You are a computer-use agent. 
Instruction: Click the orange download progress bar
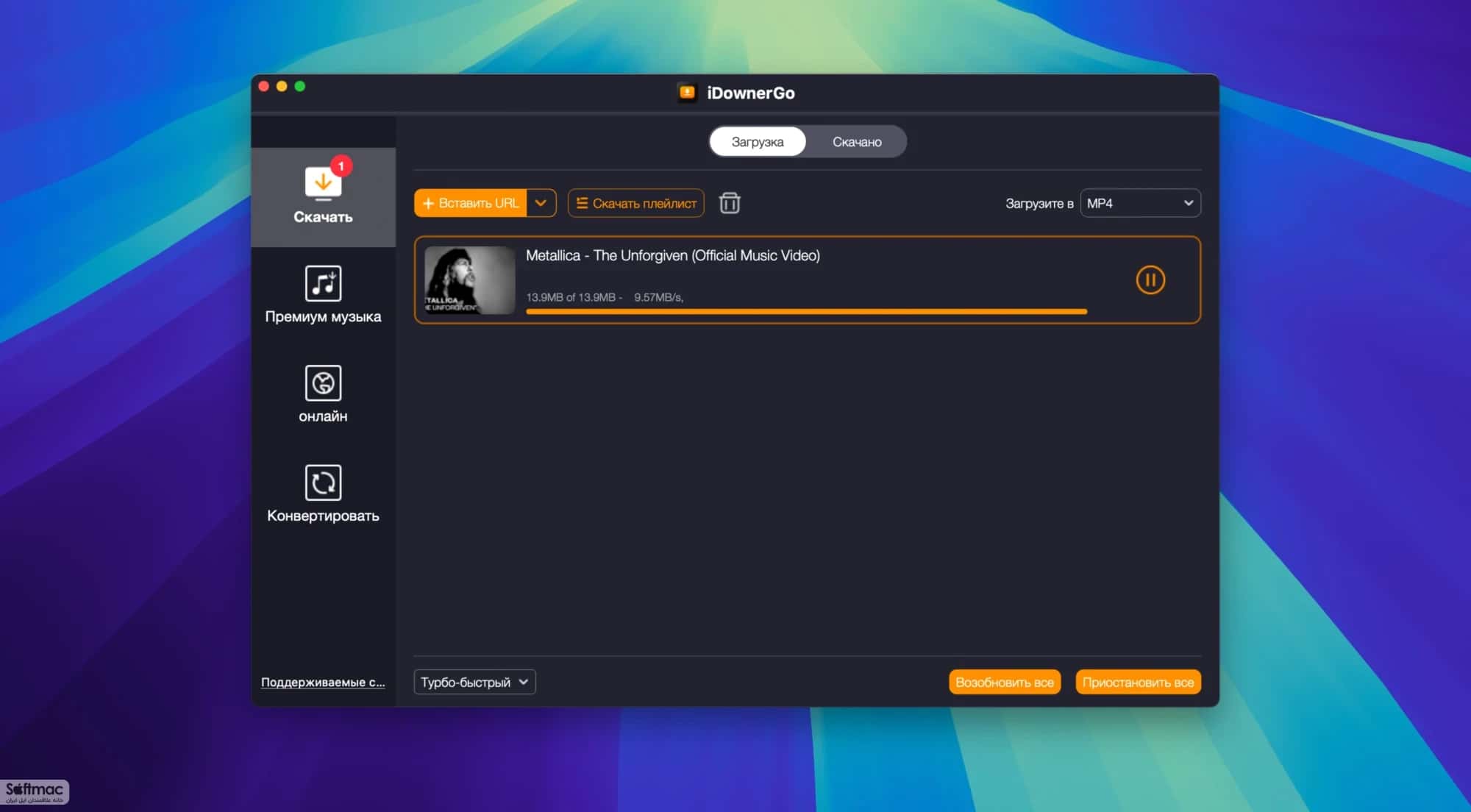(806, 312)
